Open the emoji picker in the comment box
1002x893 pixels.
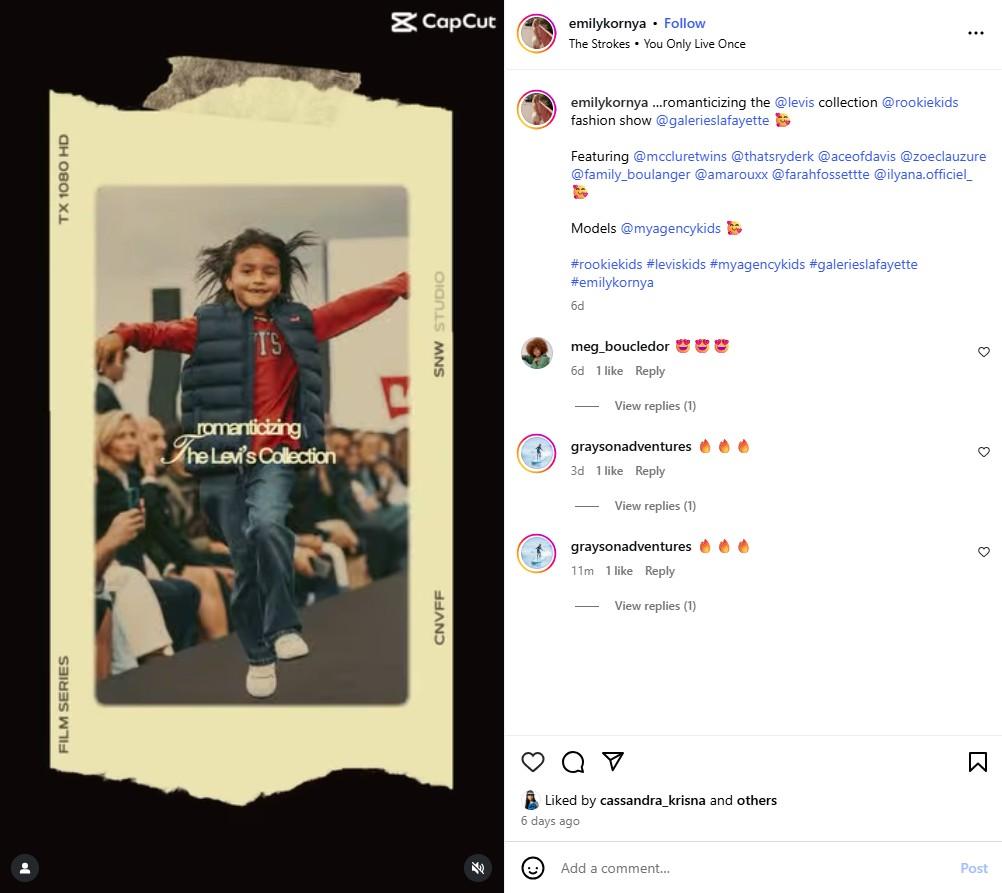(x=532, y=867)
